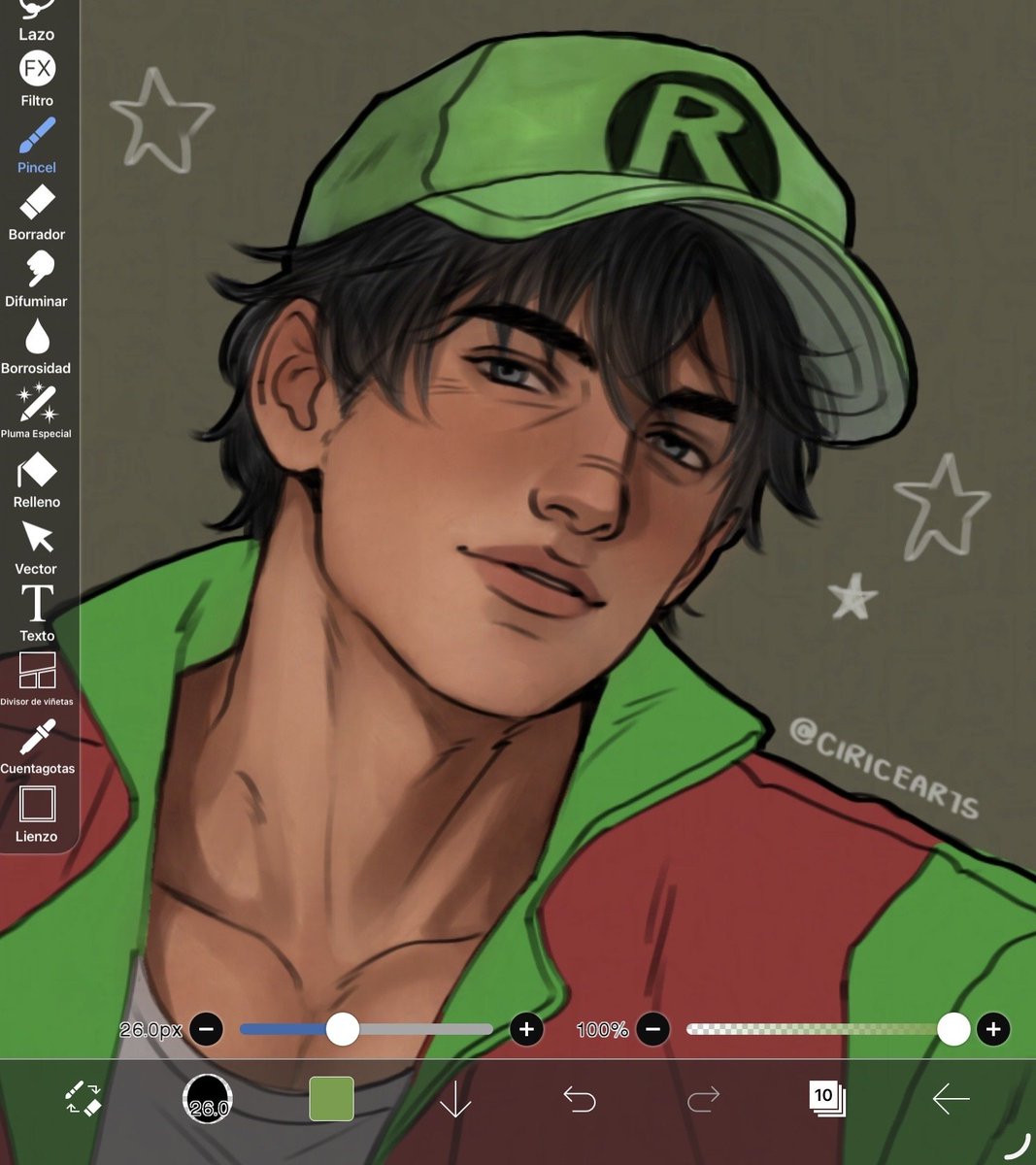Increase brush size with plus button
This screenshot has height=1165, width=1036.
click(x=526, y=1029)
